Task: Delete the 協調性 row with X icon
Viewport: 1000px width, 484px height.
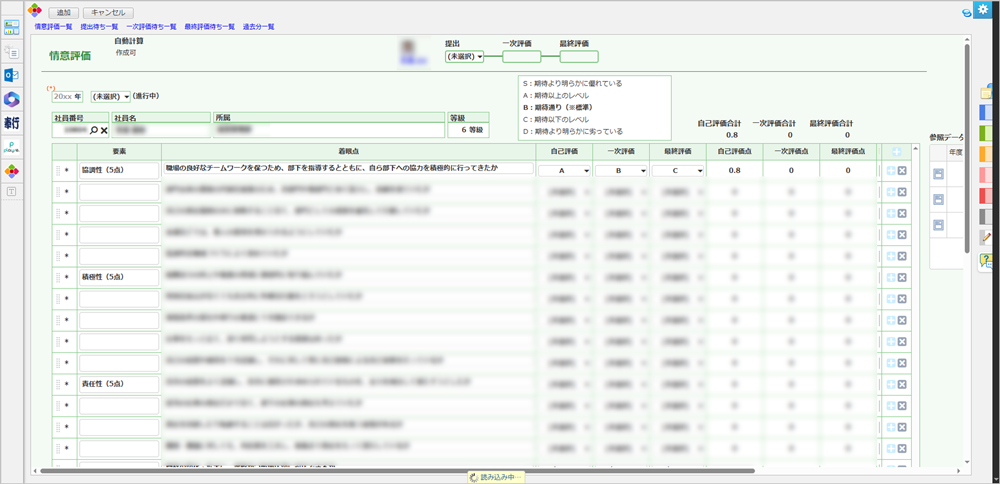Action: [902, 170]
